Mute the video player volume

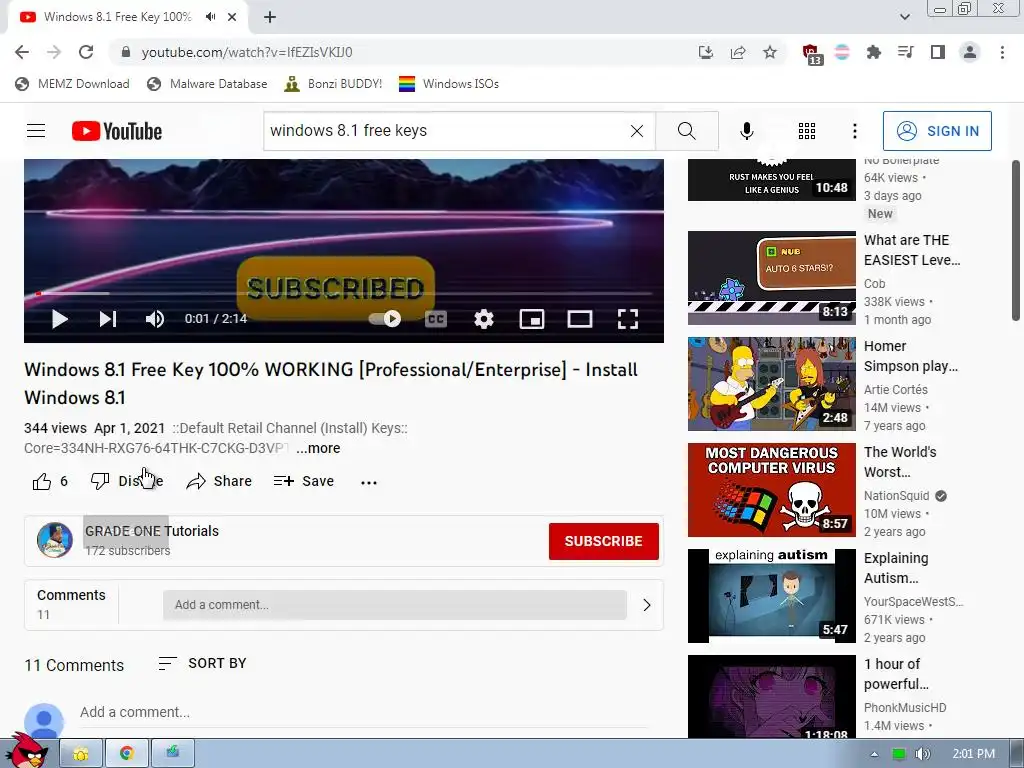tap(155, 319)
